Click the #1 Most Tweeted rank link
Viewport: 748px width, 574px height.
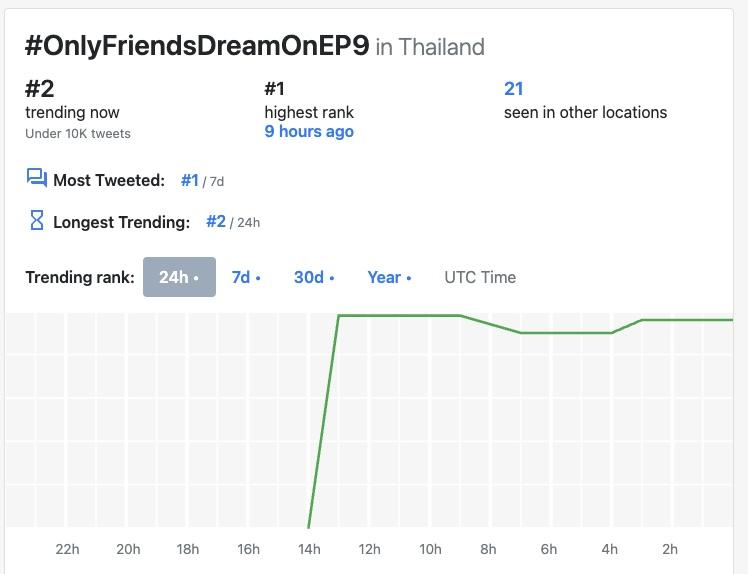(x=190, y=180)
